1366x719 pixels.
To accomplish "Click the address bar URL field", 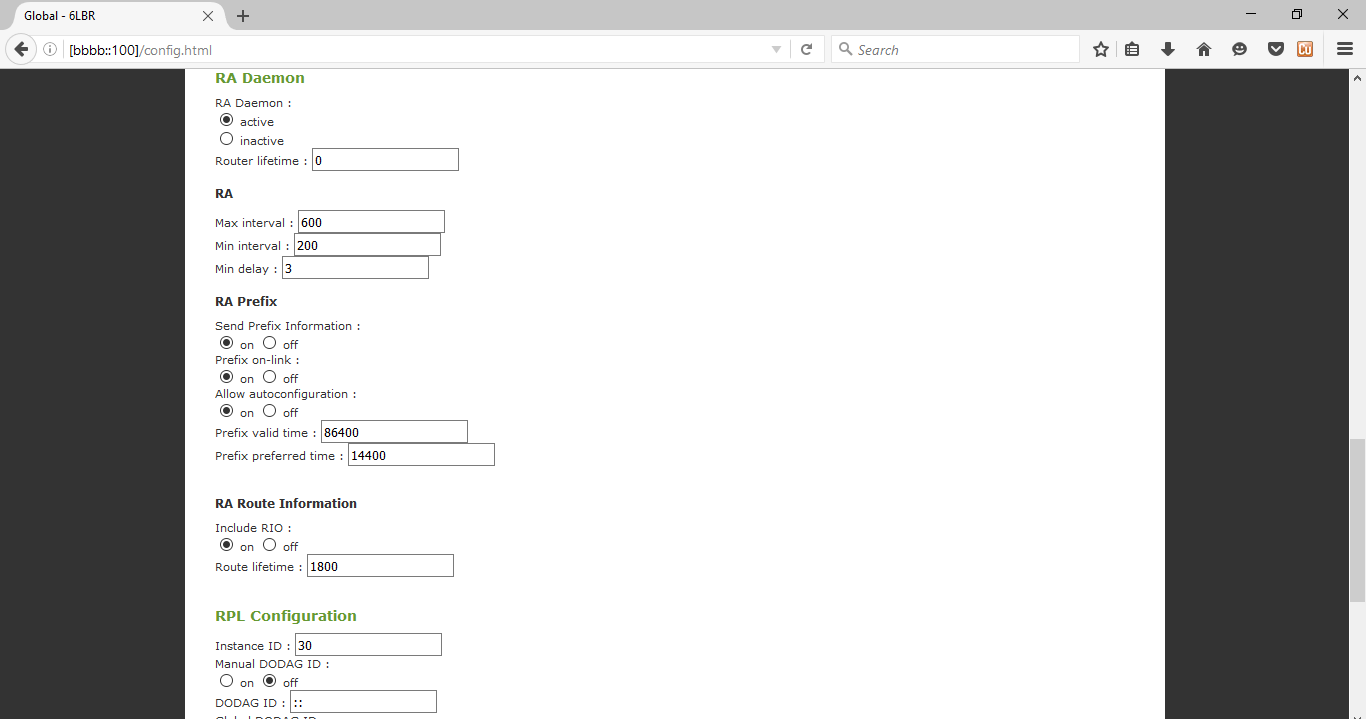I will click(413, 50).
